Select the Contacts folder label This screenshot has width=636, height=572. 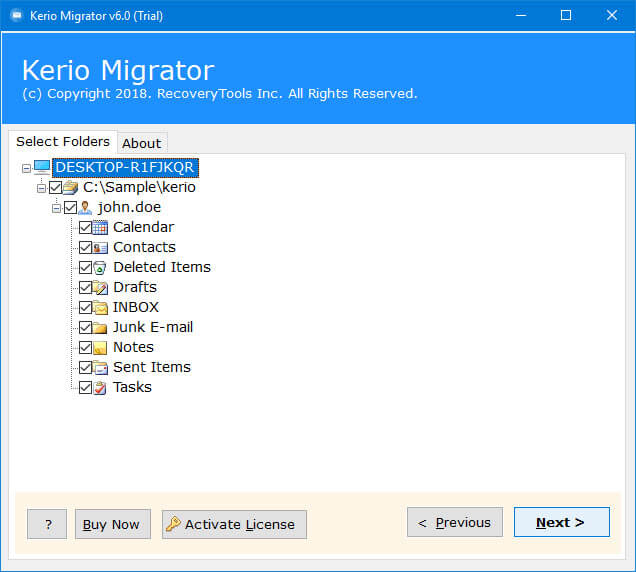(x=144, y=247)
